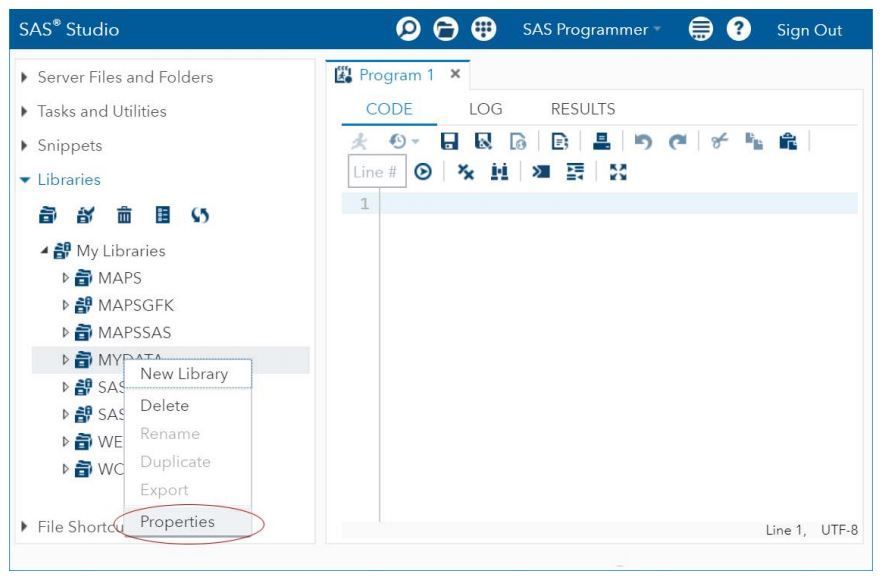Expand the MAPSSAS library
This screenshot has width=893, height=588.
pos(65,333)
